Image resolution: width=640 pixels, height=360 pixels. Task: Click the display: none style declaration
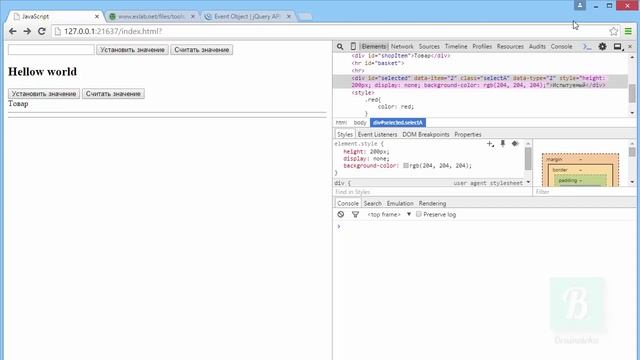tap(366, 158)
